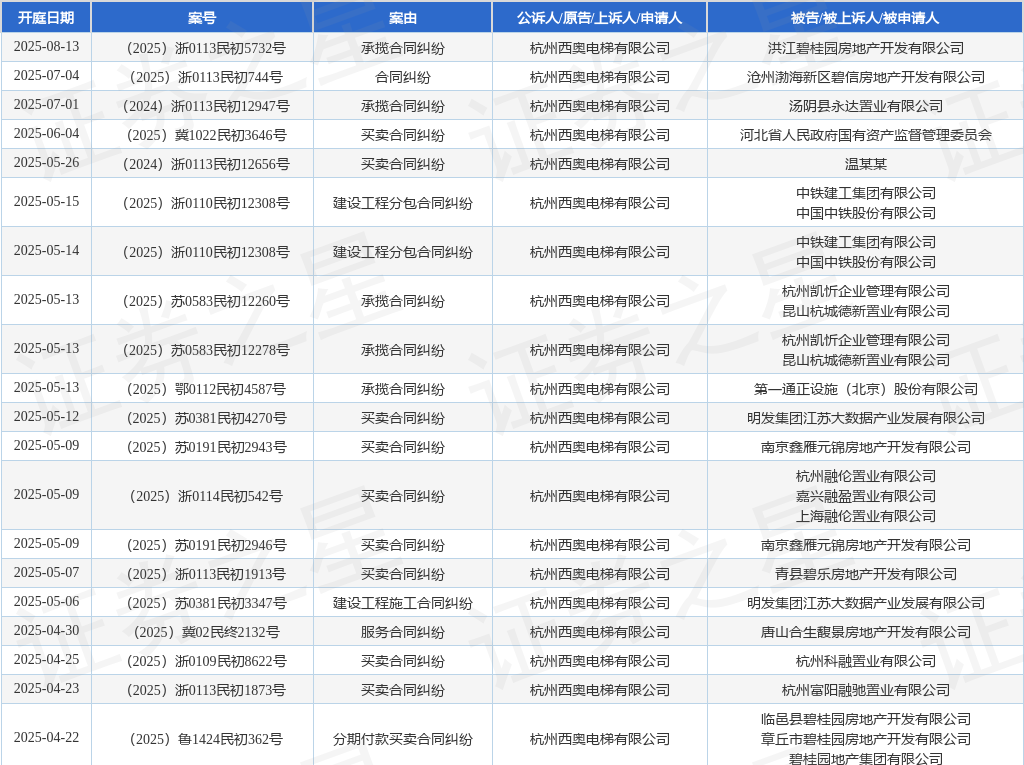Select case number (2025)苏0583民初12260号

click(x=206, y=301)
